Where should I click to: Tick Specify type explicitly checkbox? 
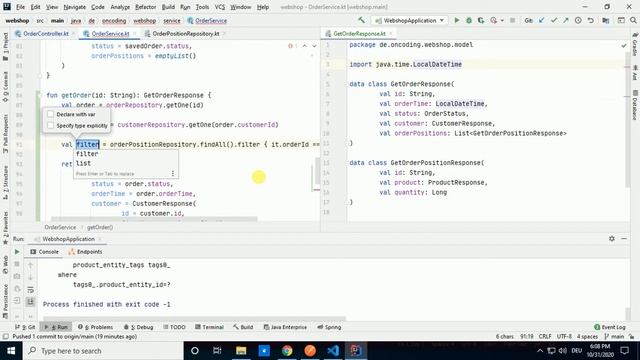(x=50, y=126)
